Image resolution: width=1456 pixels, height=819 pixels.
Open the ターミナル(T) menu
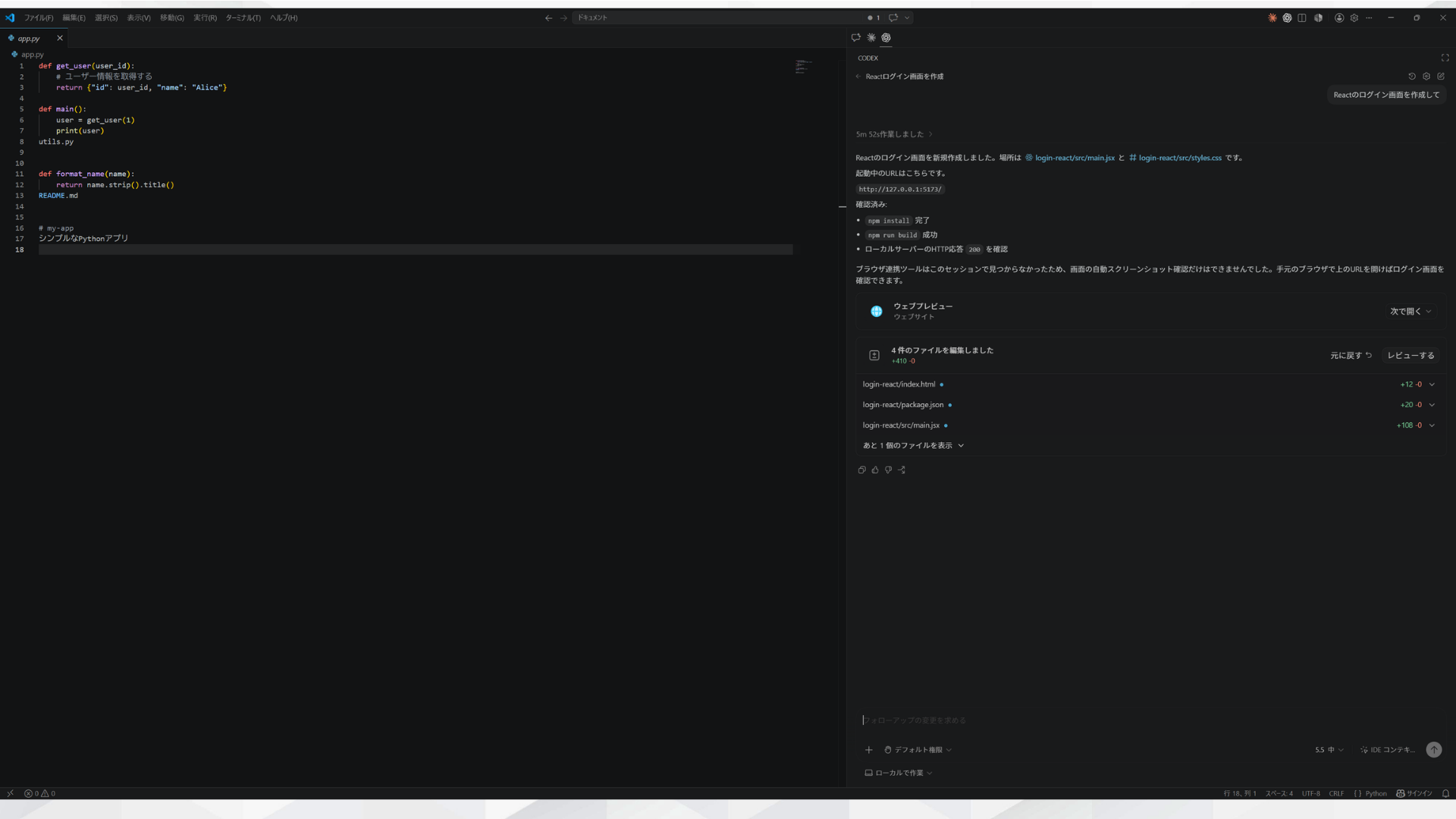coord(243,17)
